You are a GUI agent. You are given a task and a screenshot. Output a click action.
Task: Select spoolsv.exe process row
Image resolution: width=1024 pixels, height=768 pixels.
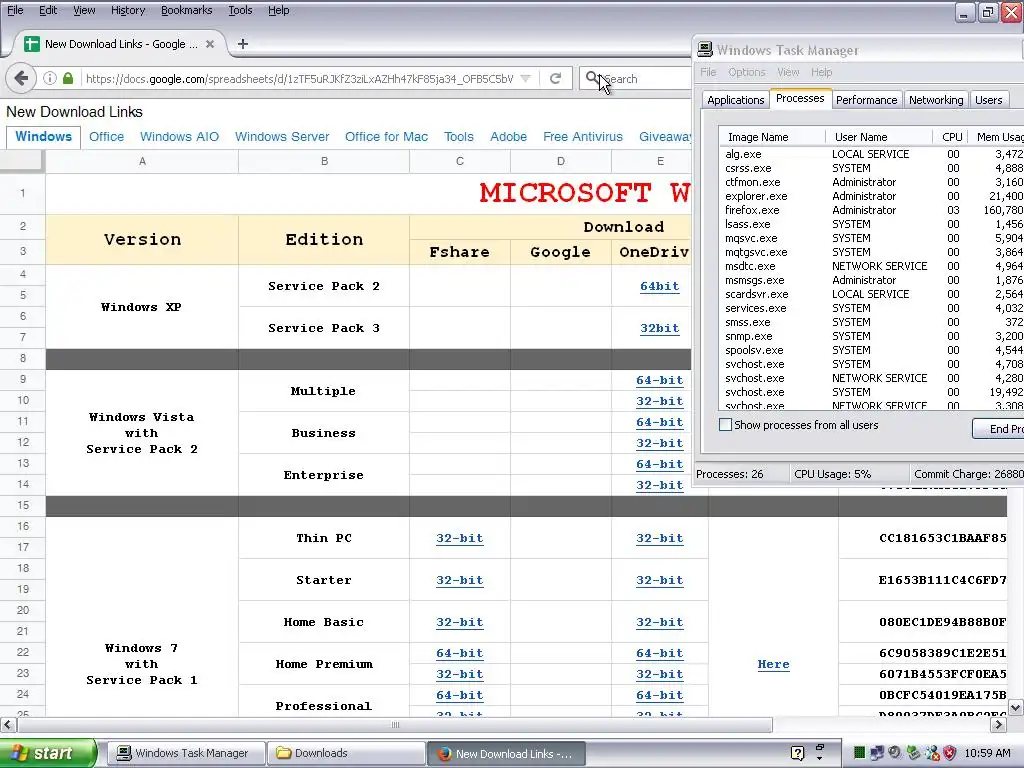click(x=872, y=350)
